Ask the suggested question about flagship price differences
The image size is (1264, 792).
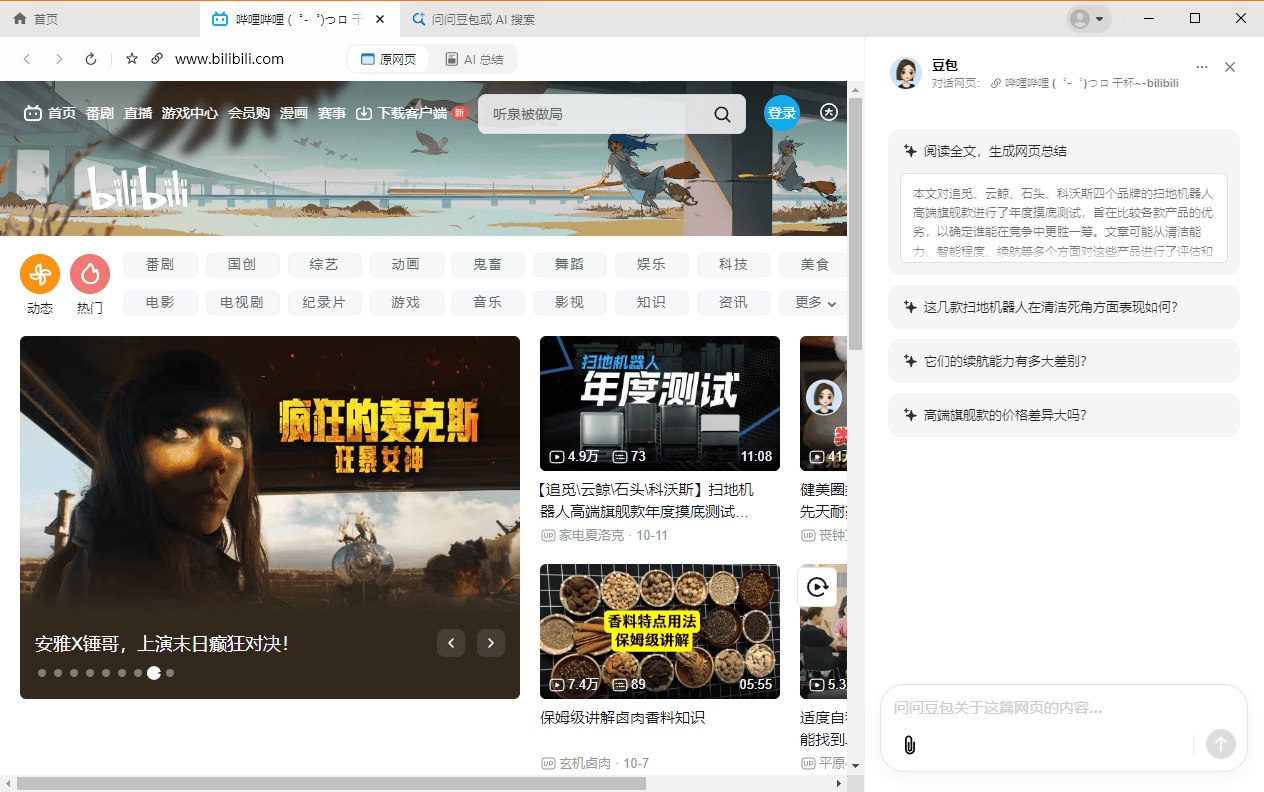1063,414
